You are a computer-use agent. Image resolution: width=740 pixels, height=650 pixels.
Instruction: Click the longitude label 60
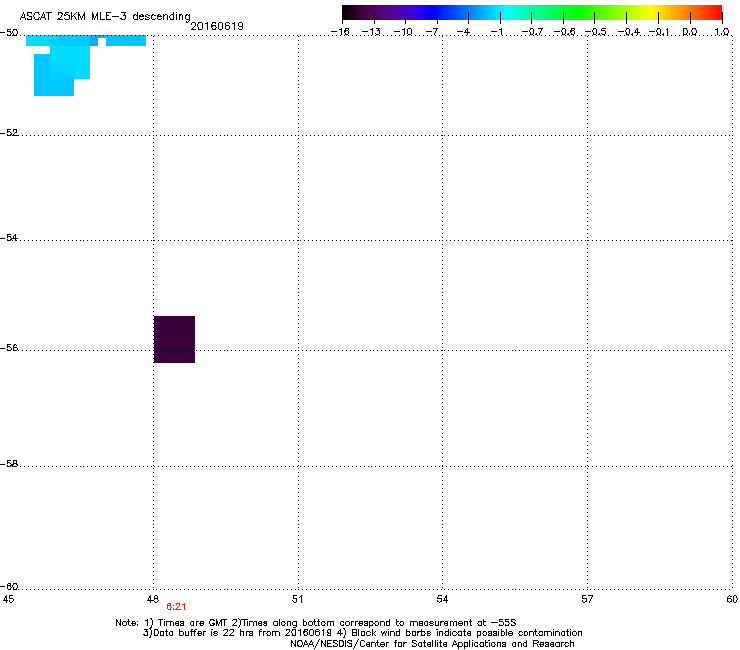732,599
